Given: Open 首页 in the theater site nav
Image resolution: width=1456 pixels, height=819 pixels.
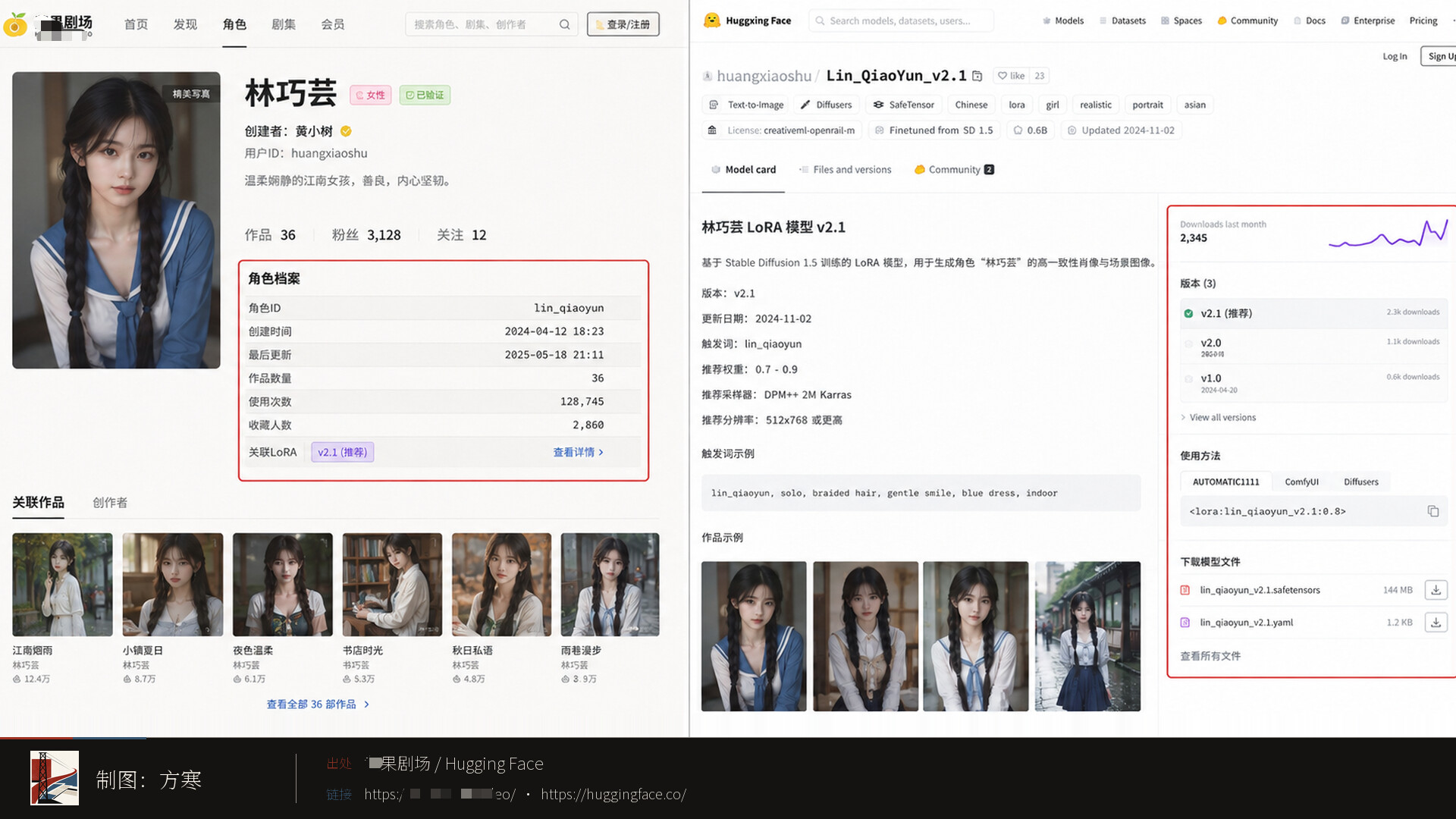Looking at the screenshot, I should click(x=136, y=24).
